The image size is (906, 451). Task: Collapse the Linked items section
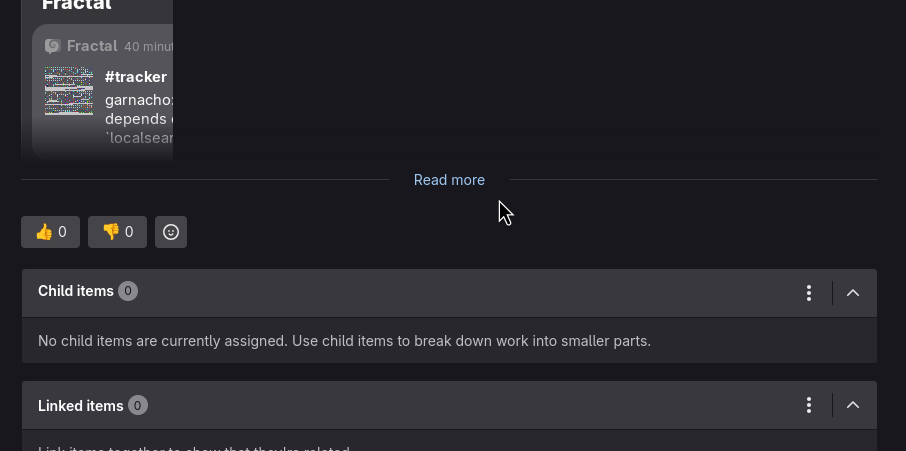[x=853, y=406]
